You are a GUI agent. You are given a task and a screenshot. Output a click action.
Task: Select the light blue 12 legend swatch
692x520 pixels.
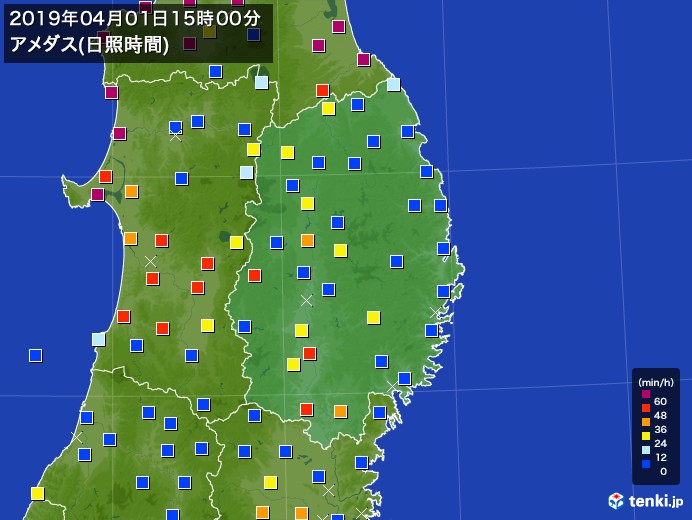click(x=646, y=450)
